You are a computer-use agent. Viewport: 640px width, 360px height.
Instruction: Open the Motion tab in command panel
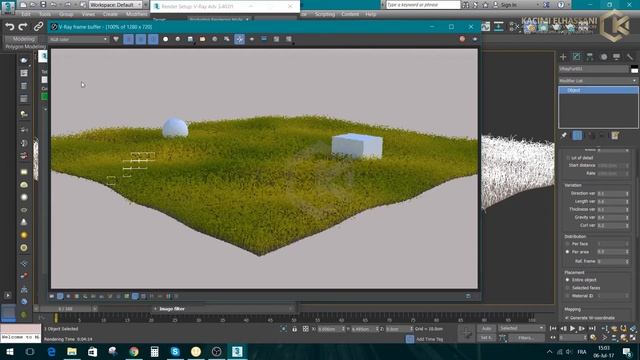coord(603,57)
